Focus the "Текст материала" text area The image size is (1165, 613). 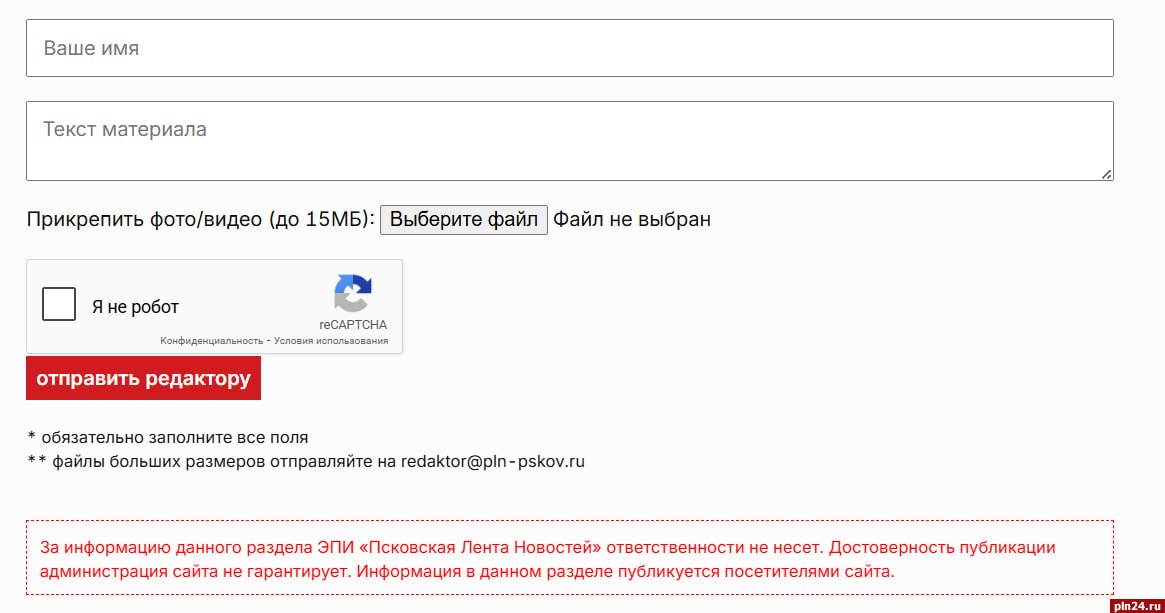click(x=569, y=140)
